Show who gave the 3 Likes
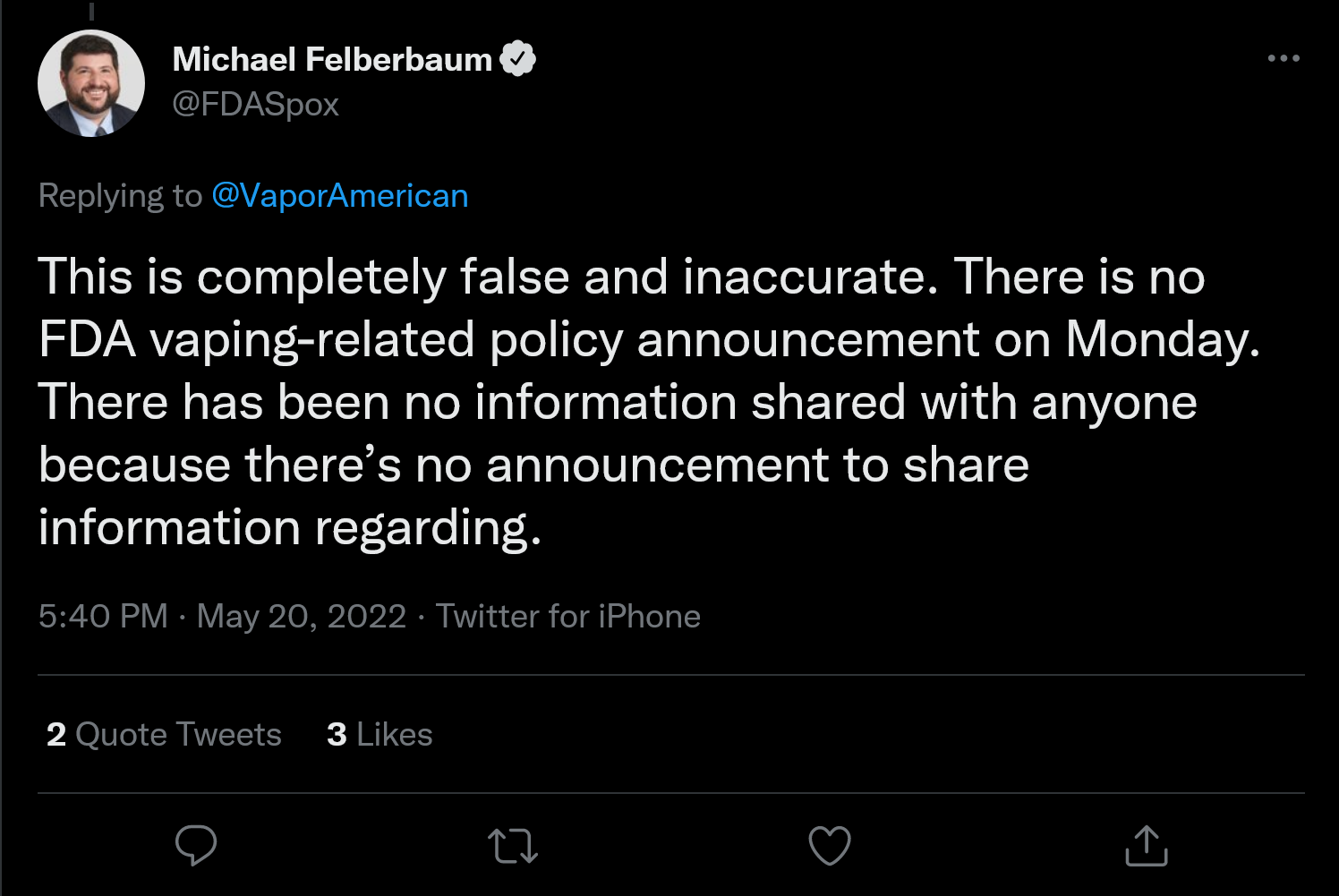 [380, 735]
